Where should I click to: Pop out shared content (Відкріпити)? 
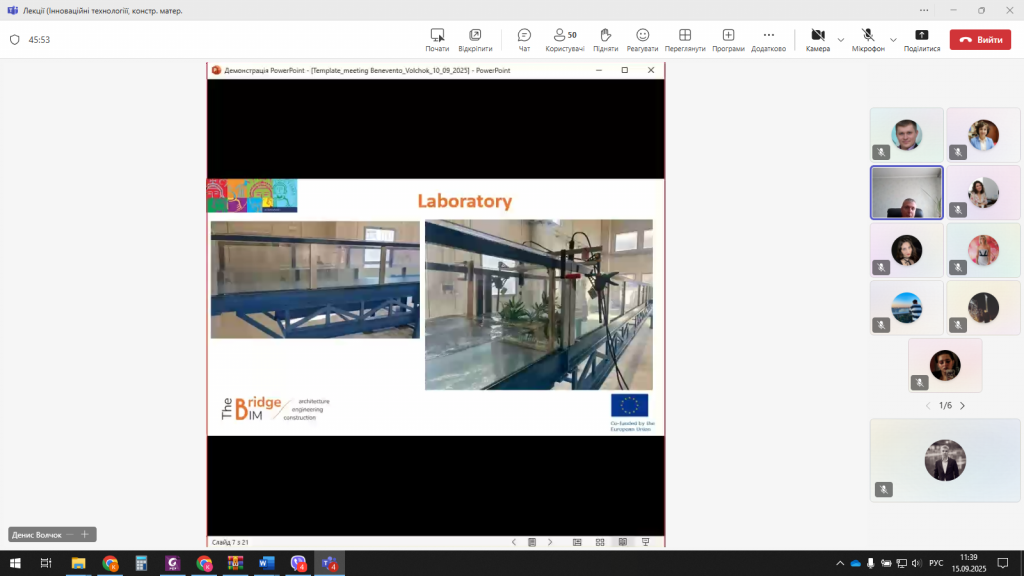[x=475, y=39]
